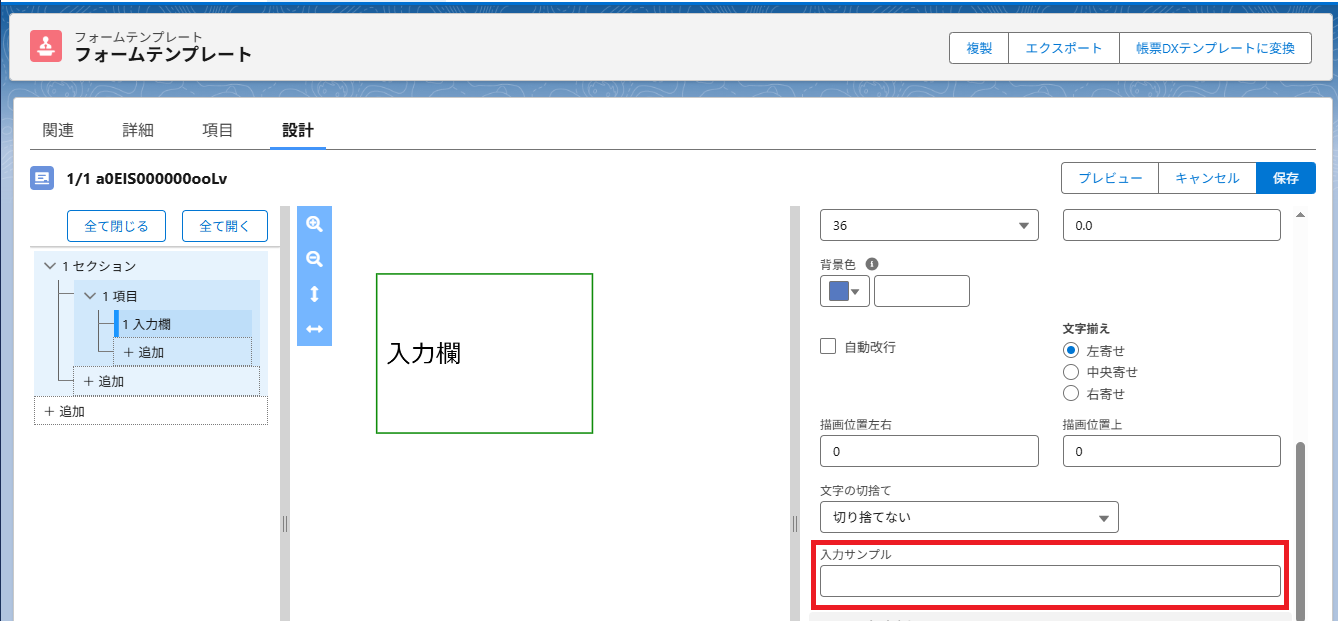1338x621 pixels.
Task: Click the 背景色 info help icon
Action: (871, 264)
